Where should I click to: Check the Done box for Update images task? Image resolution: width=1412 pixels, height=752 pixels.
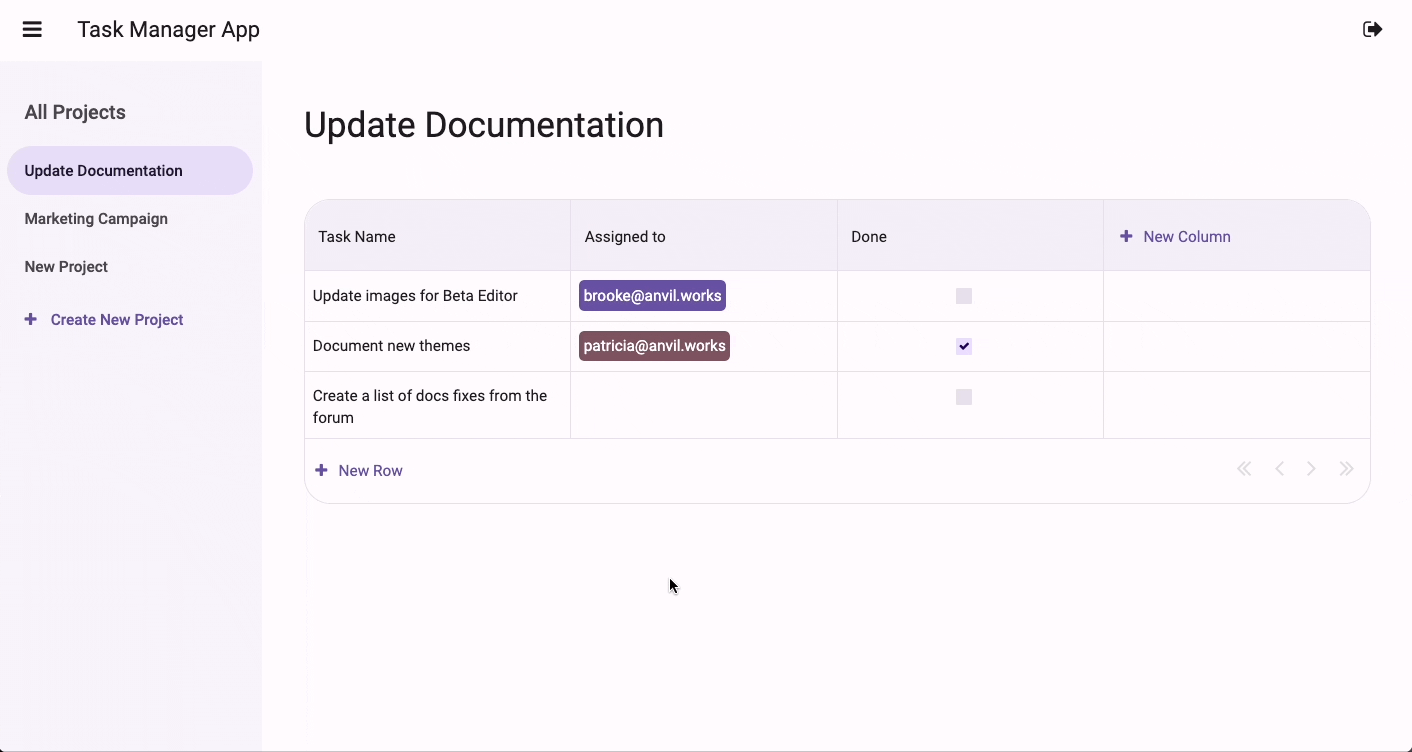(x=963, y=296)
